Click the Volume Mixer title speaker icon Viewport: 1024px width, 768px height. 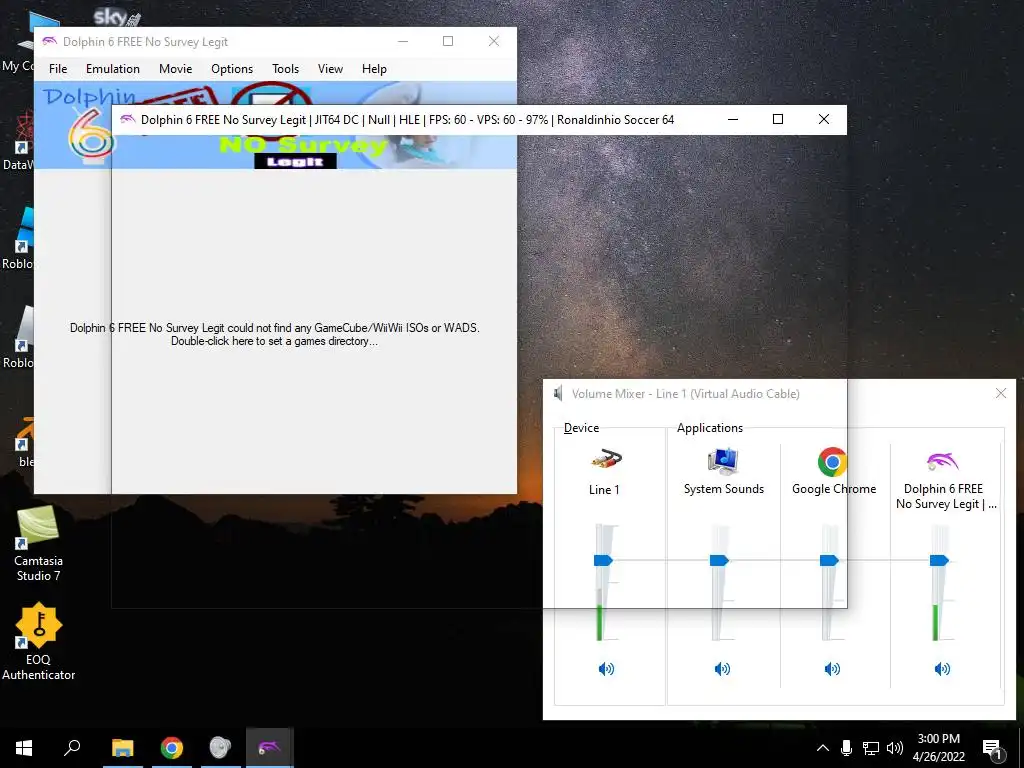558,393
